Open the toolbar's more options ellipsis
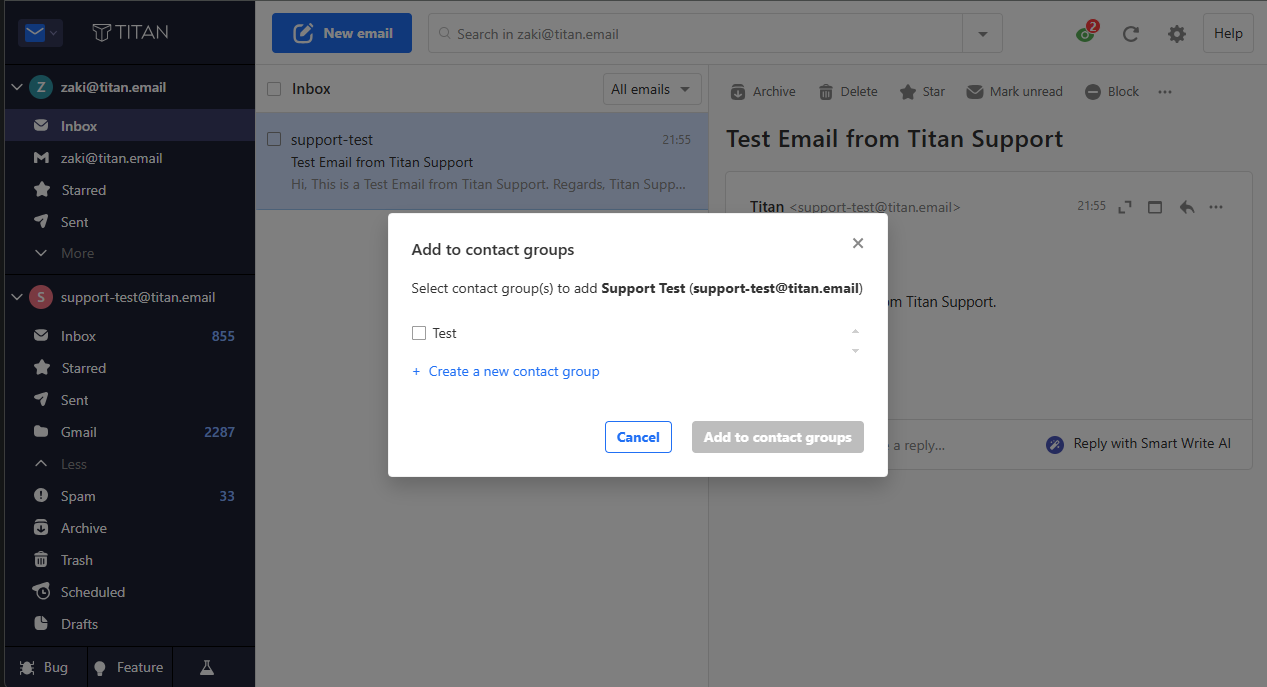 point(1165,92)
